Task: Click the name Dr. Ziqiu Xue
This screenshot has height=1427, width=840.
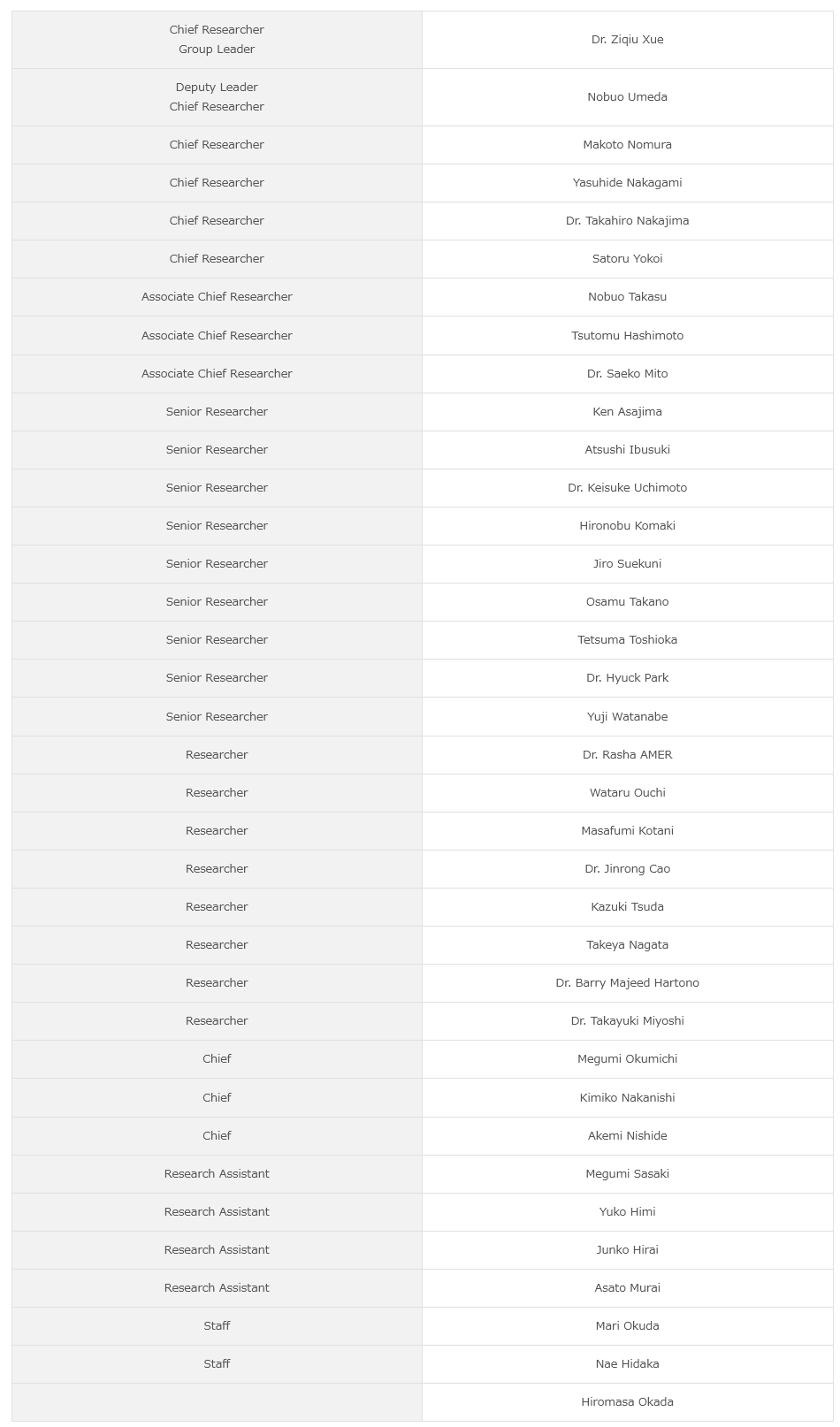Action: pyautogui.click(x=627, y=40)
